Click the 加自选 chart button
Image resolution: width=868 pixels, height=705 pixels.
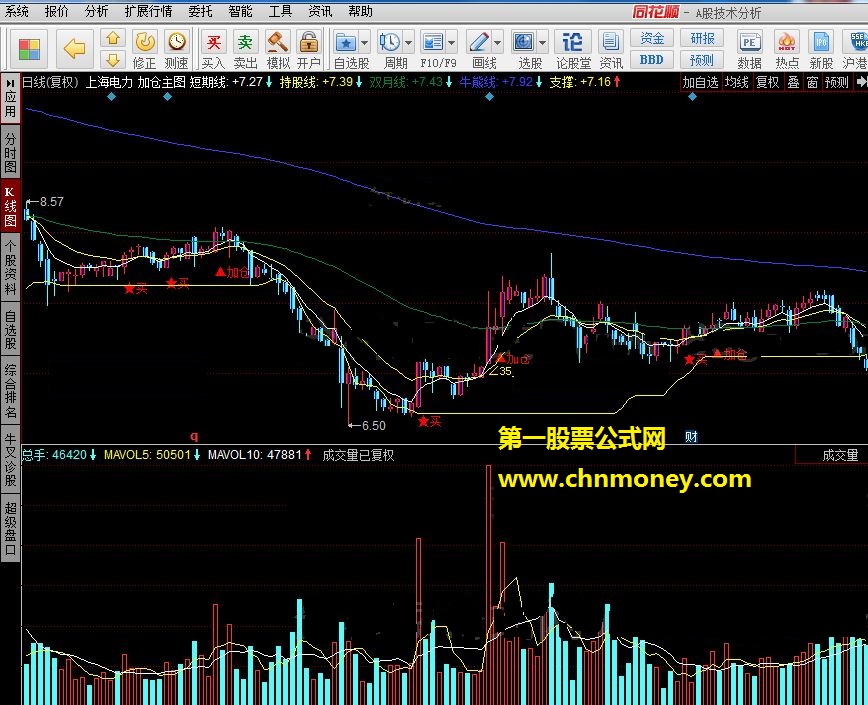700,82
